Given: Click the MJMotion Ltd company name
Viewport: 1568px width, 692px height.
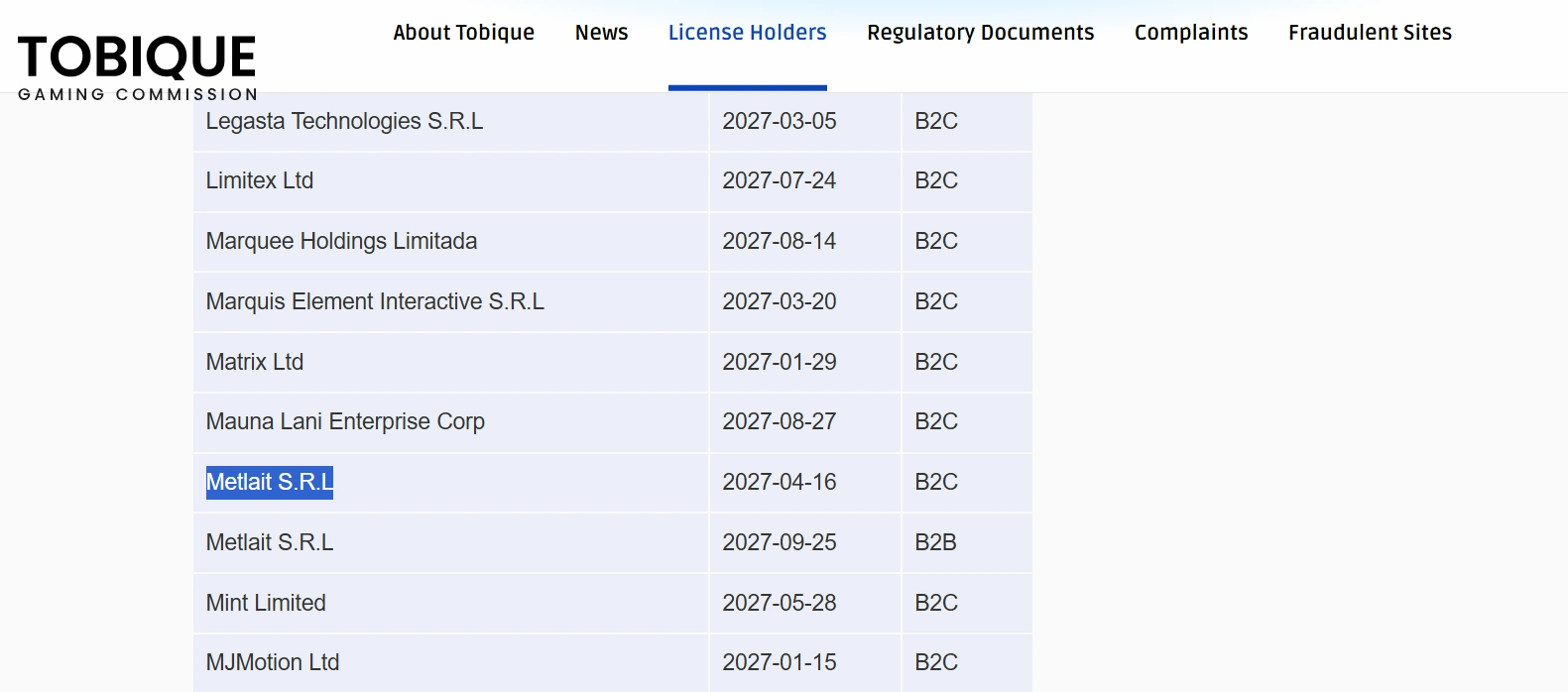Looking at the screenshot, I should pos(273,662).
